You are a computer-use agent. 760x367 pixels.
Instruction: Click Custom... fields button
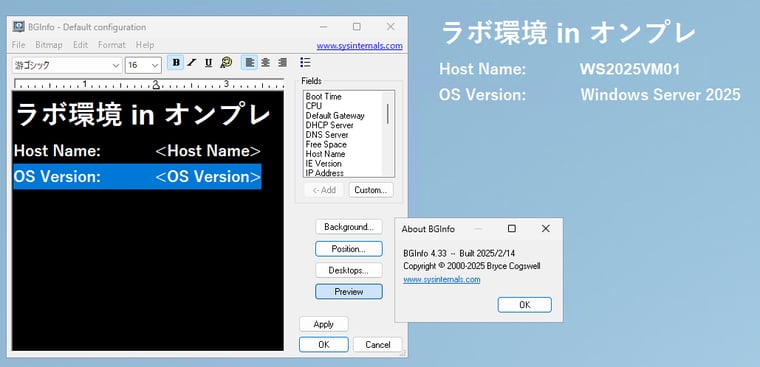coord(371,190)
